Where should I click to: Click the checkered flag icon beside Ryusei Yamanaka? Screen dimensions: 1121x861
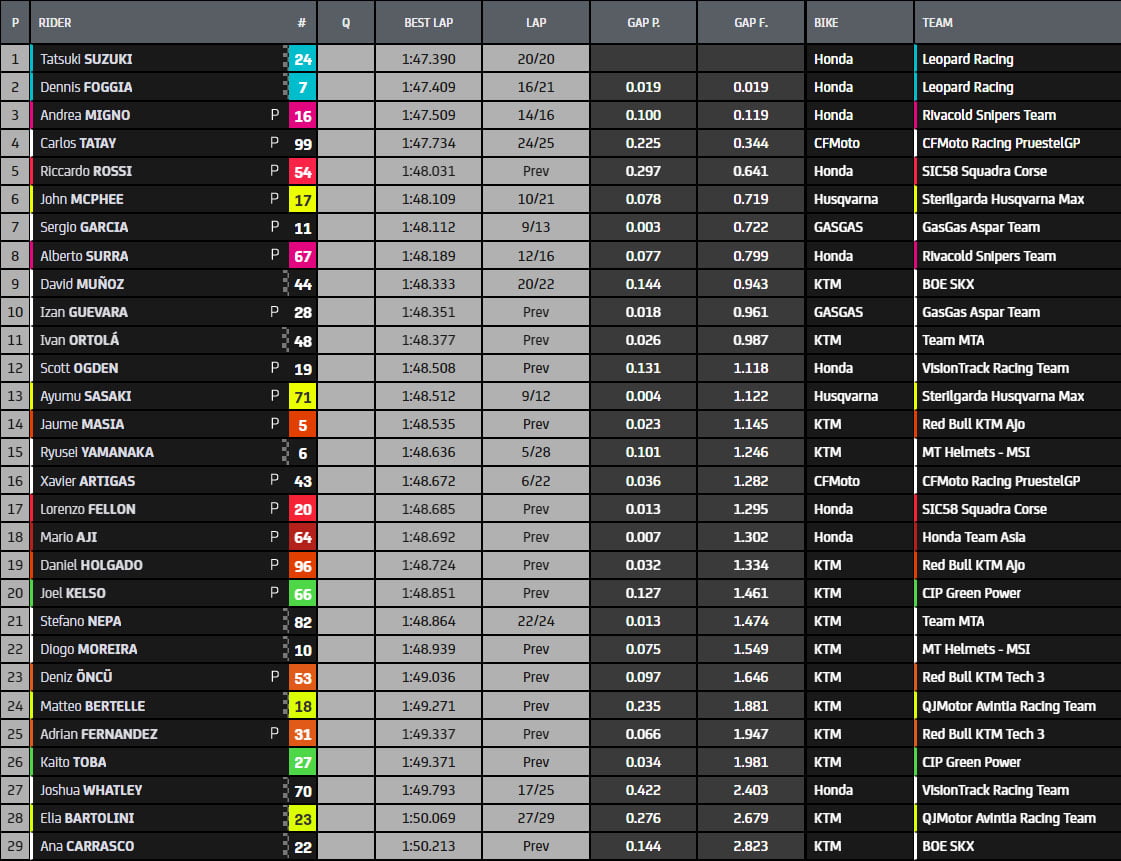[x=286, y=452]
